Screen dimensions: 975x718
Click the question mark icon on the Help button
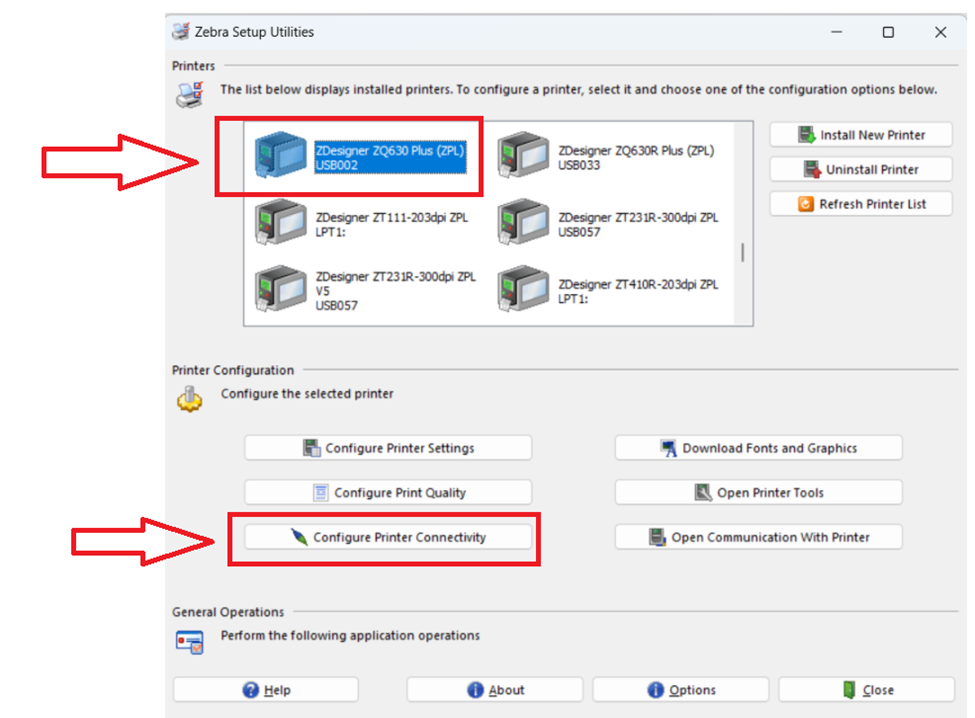click(248, 689)
